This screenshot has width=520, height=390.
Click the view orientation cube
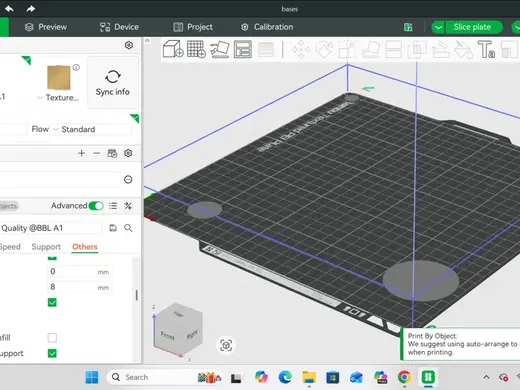(x=179, y=329)
